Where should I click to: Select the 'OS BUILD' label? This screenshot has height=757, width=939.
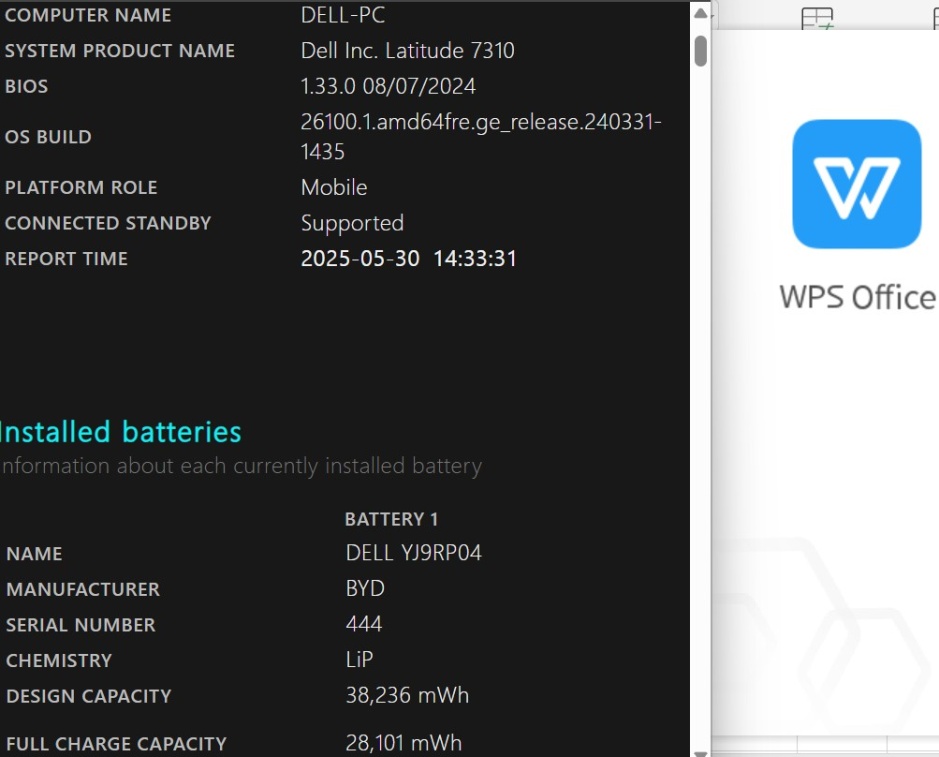click(48, 137)
